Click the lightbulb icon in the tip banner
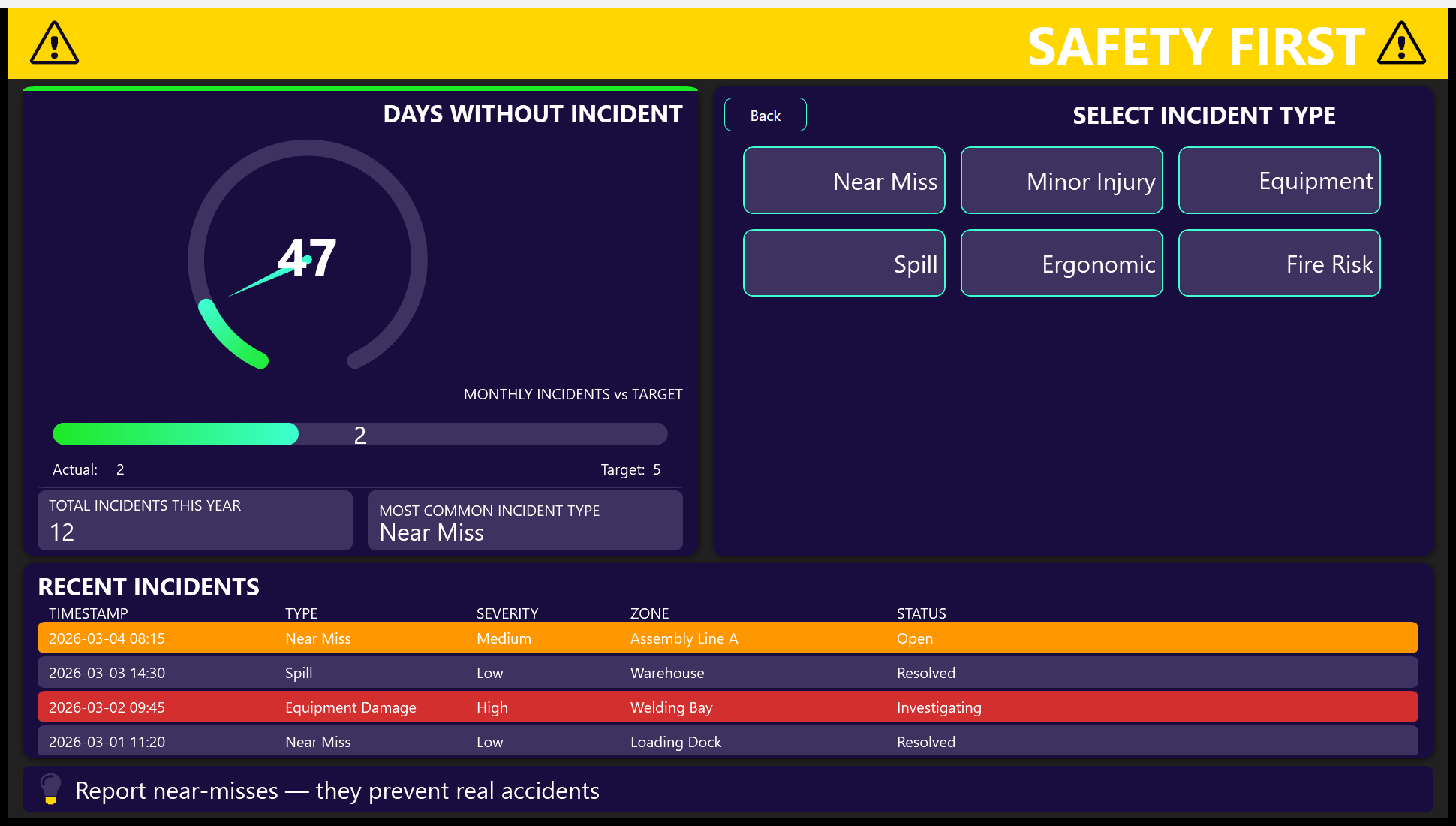This screenshot has height=826, width=1456. click(x=50, y=790)
